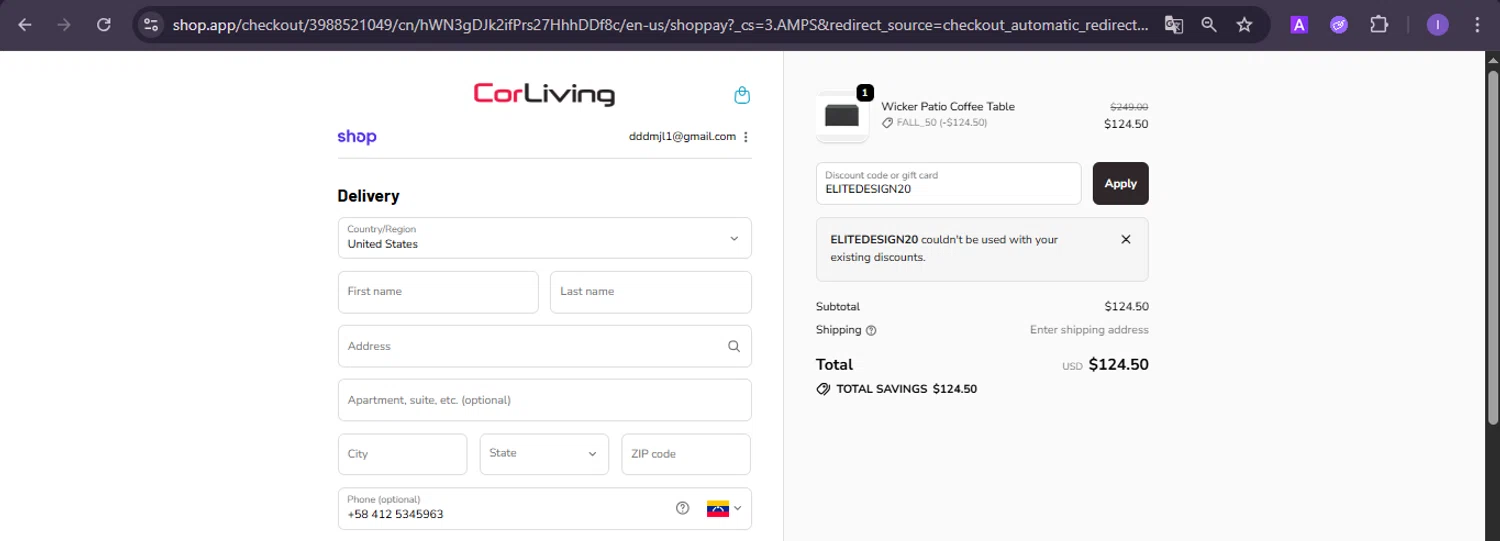
Task: Click the address search magnifier icon
Action: point(734,346)
